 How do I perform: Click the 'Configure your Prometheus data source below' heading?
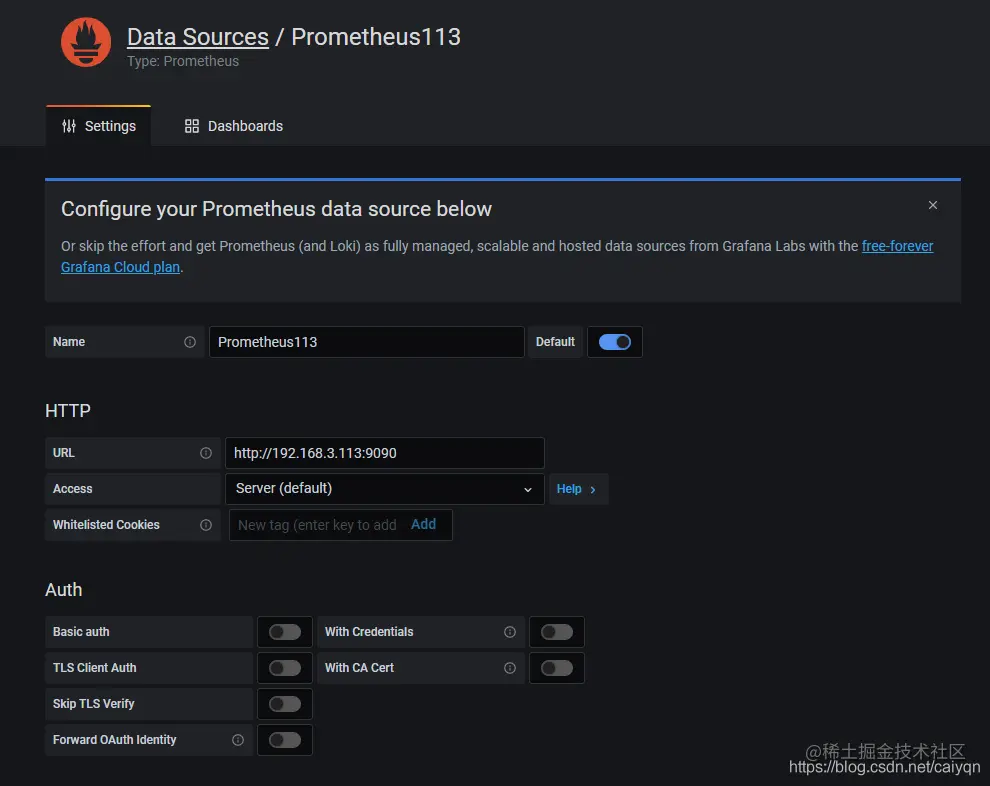click(x=277, y=209)
